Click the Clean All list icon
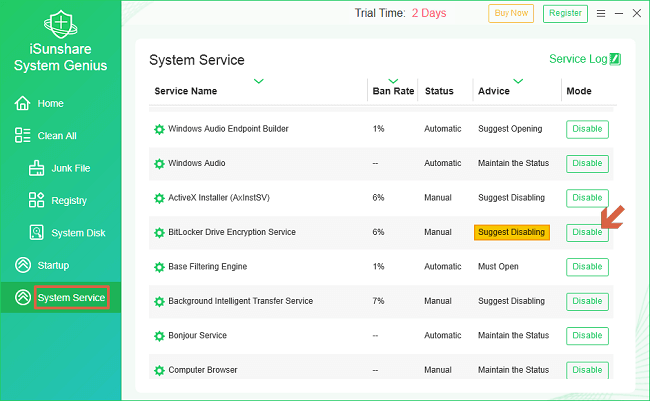Screen dimensions: 650x401 [22, 135]
